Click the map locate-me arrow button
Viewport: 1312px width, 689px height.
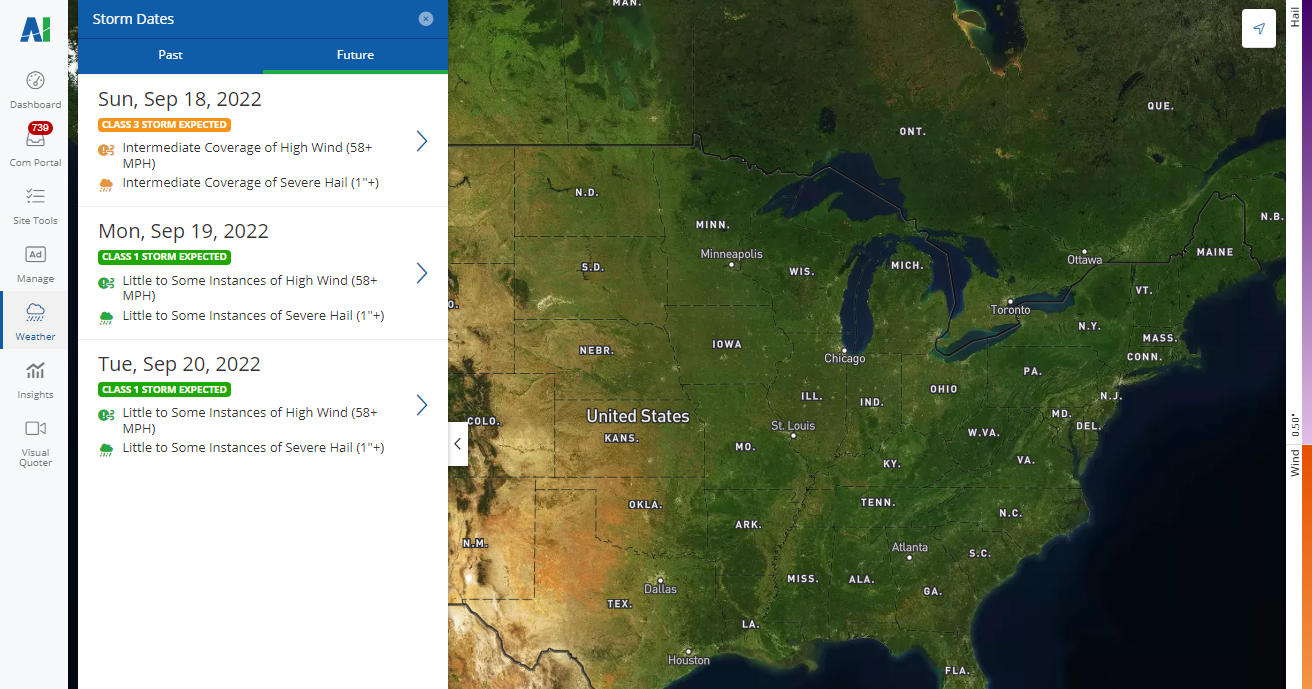pos(1258,29)
